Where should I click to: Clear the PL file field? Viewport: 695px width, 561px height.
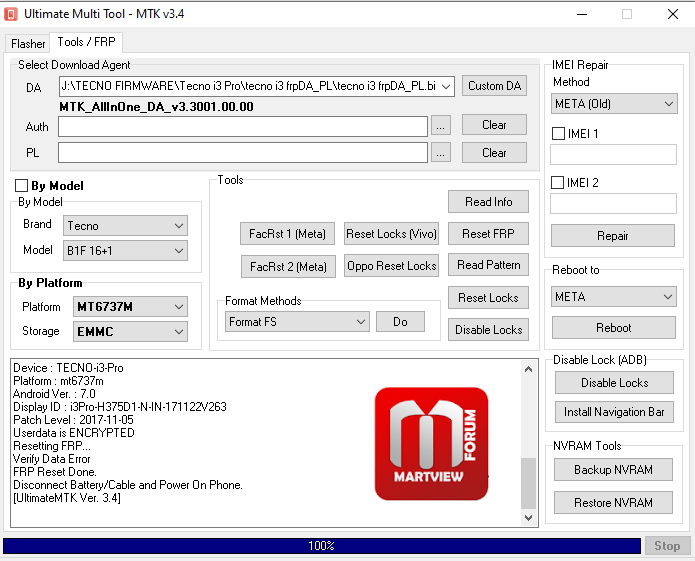click(x=494, y=152)
